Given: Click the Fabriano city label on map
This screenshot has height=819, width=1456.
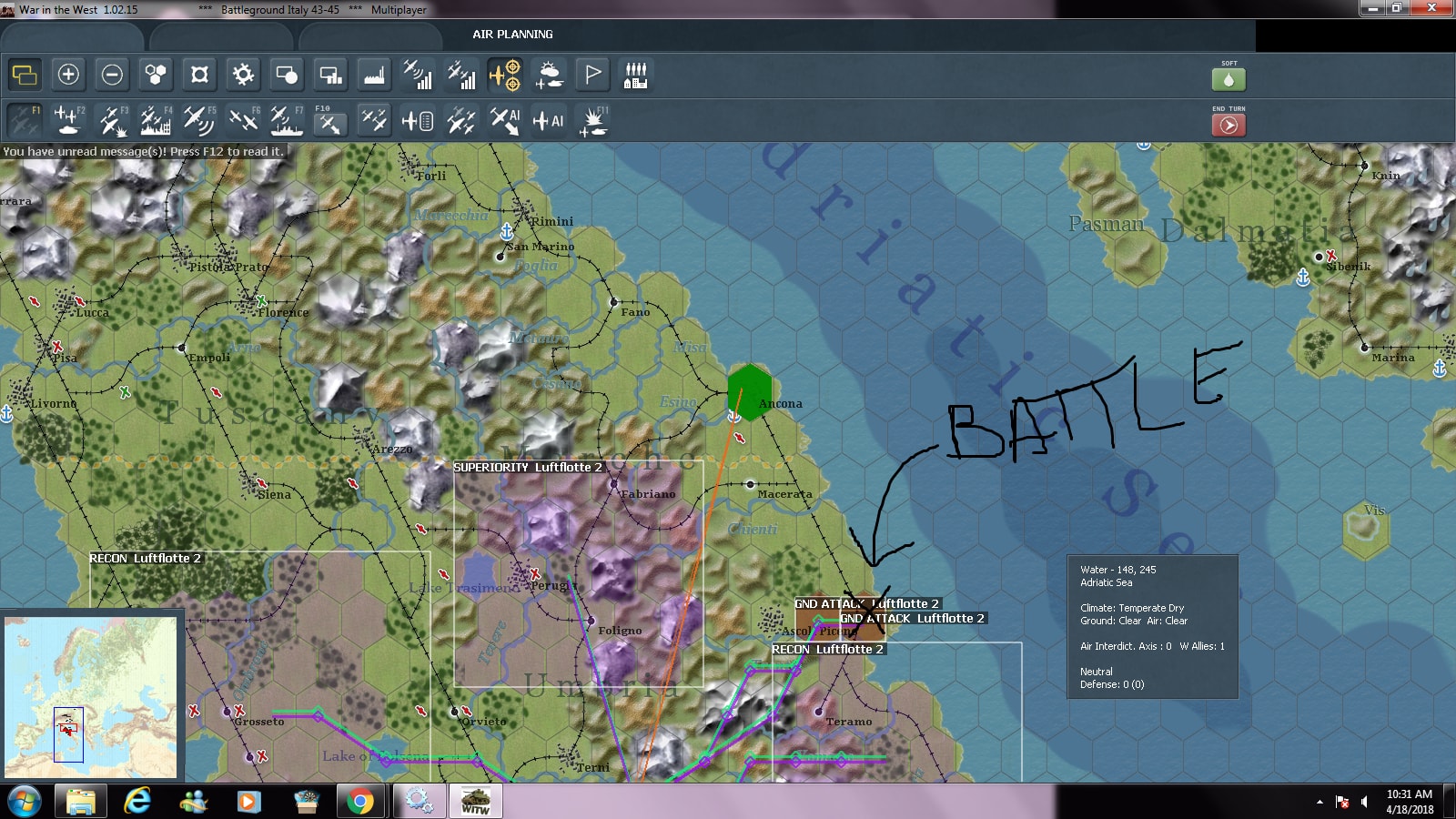Looking at the screenshot, I should coord(648,494).
